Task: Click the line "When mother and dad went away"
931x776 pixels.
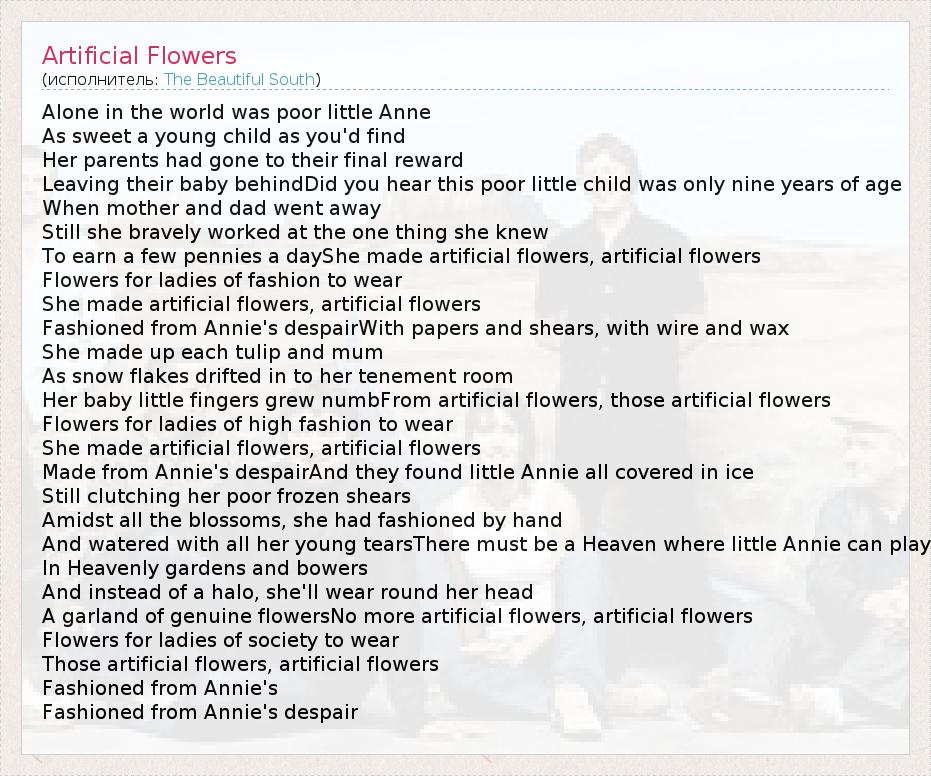Action: (x=211, y=208)
